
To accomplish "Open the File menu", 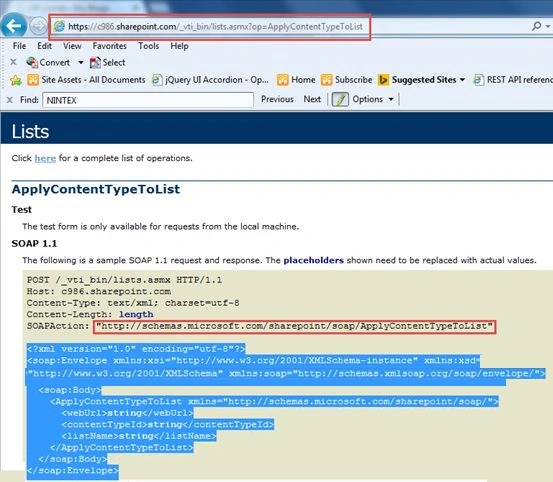I will (19, 46).
